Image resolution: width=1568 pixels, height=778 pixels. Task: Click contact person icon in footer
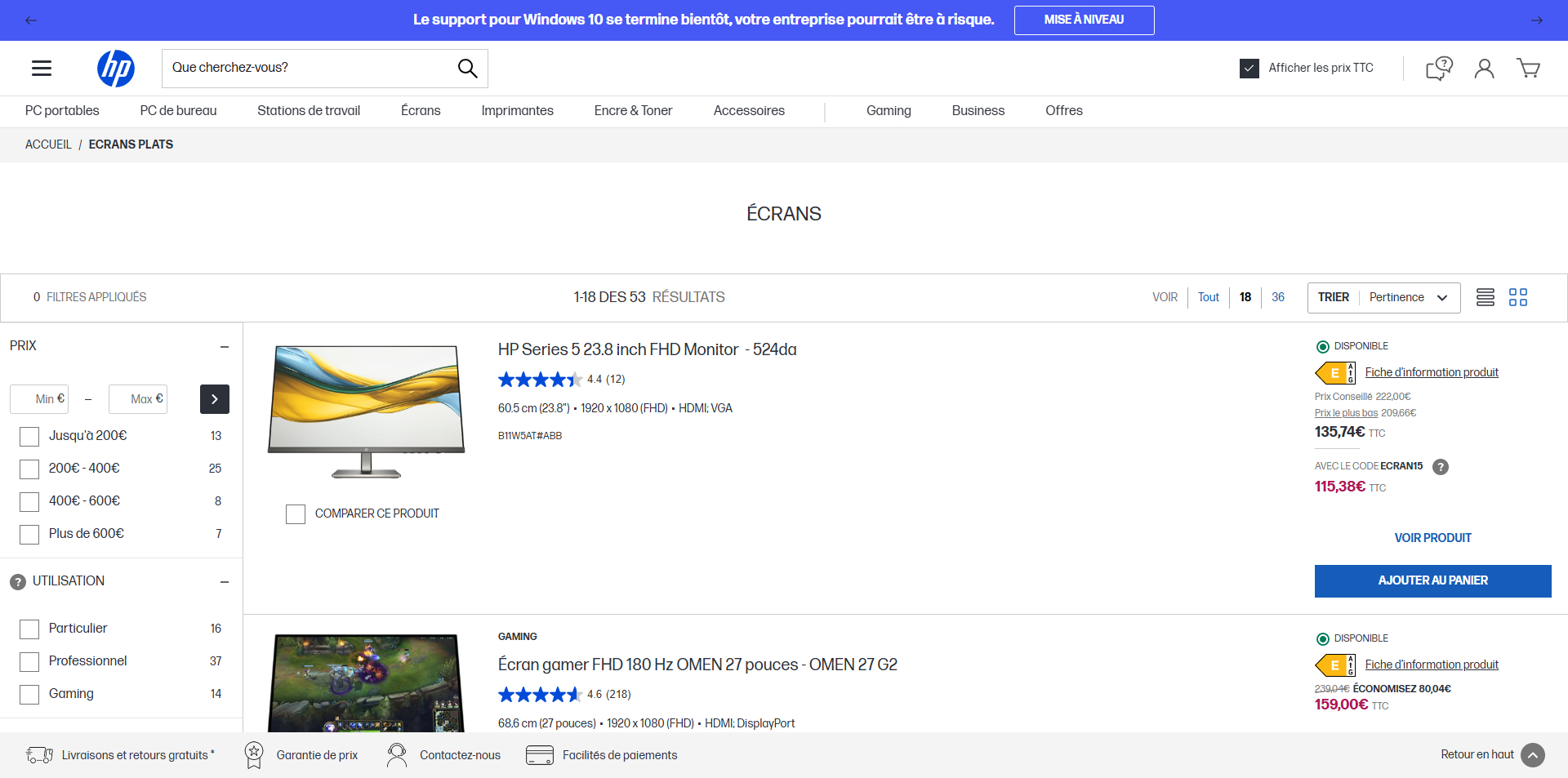click(397, 755)
